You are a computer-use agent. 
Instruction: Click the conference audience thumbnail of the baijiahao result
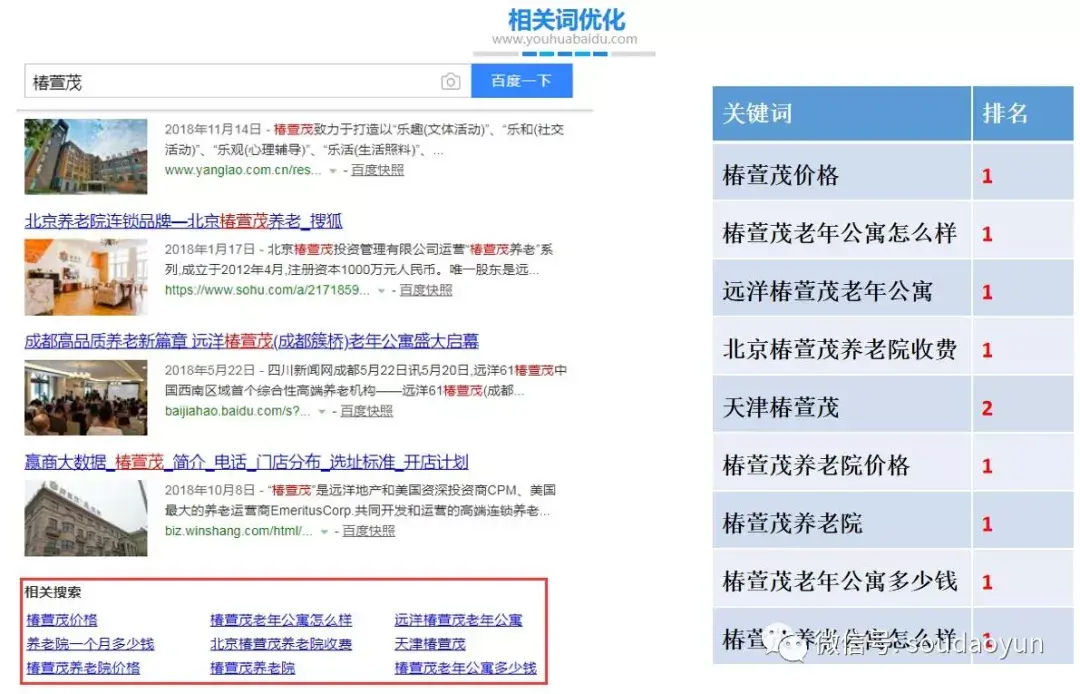(x=85, y=397)
